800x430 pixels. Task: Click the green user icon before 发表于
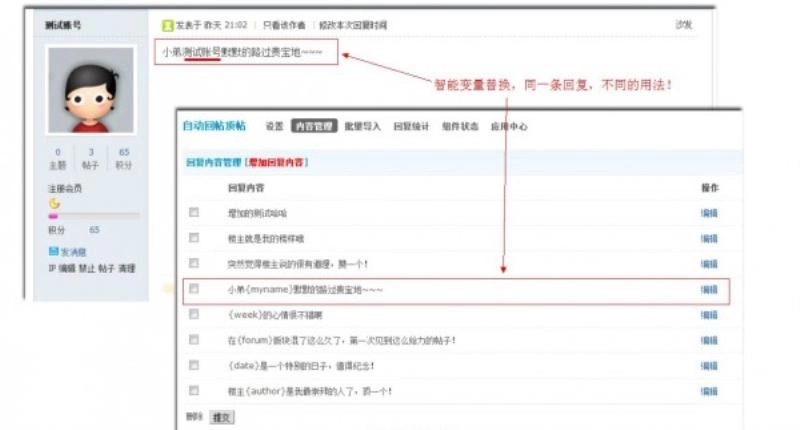point(167,25)
